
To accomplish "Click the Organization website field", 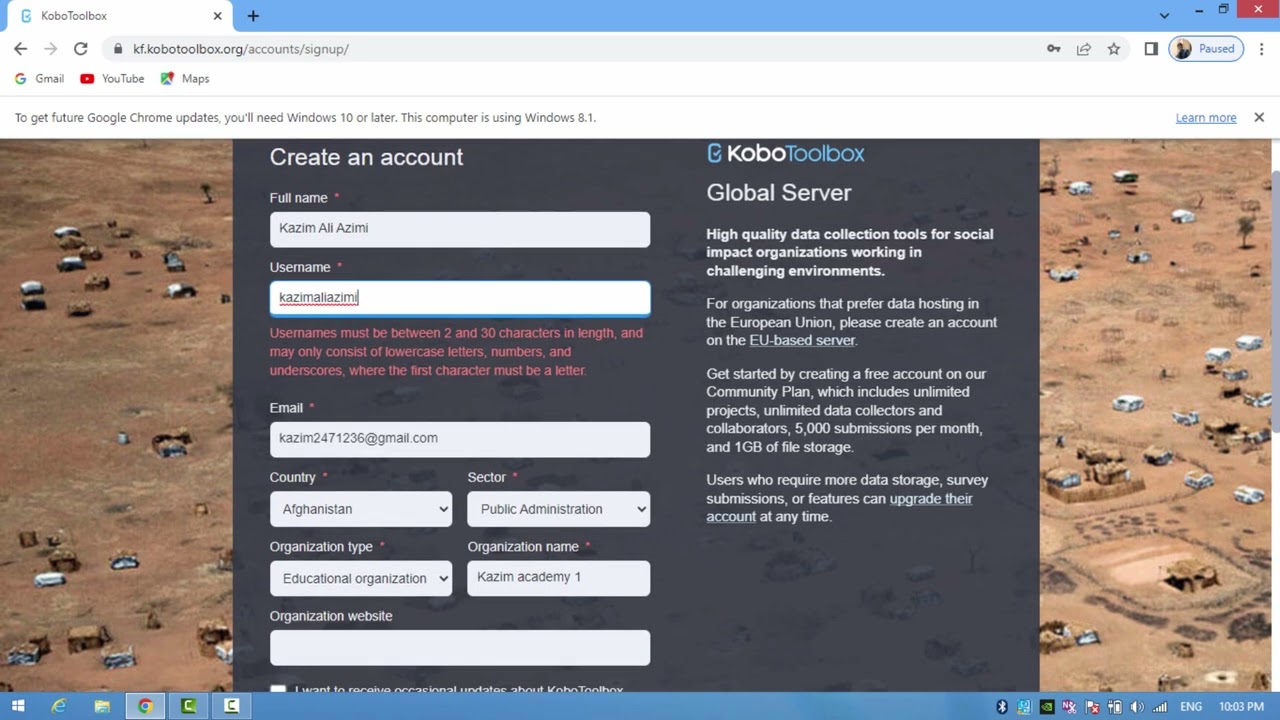I will pos(460,648).
